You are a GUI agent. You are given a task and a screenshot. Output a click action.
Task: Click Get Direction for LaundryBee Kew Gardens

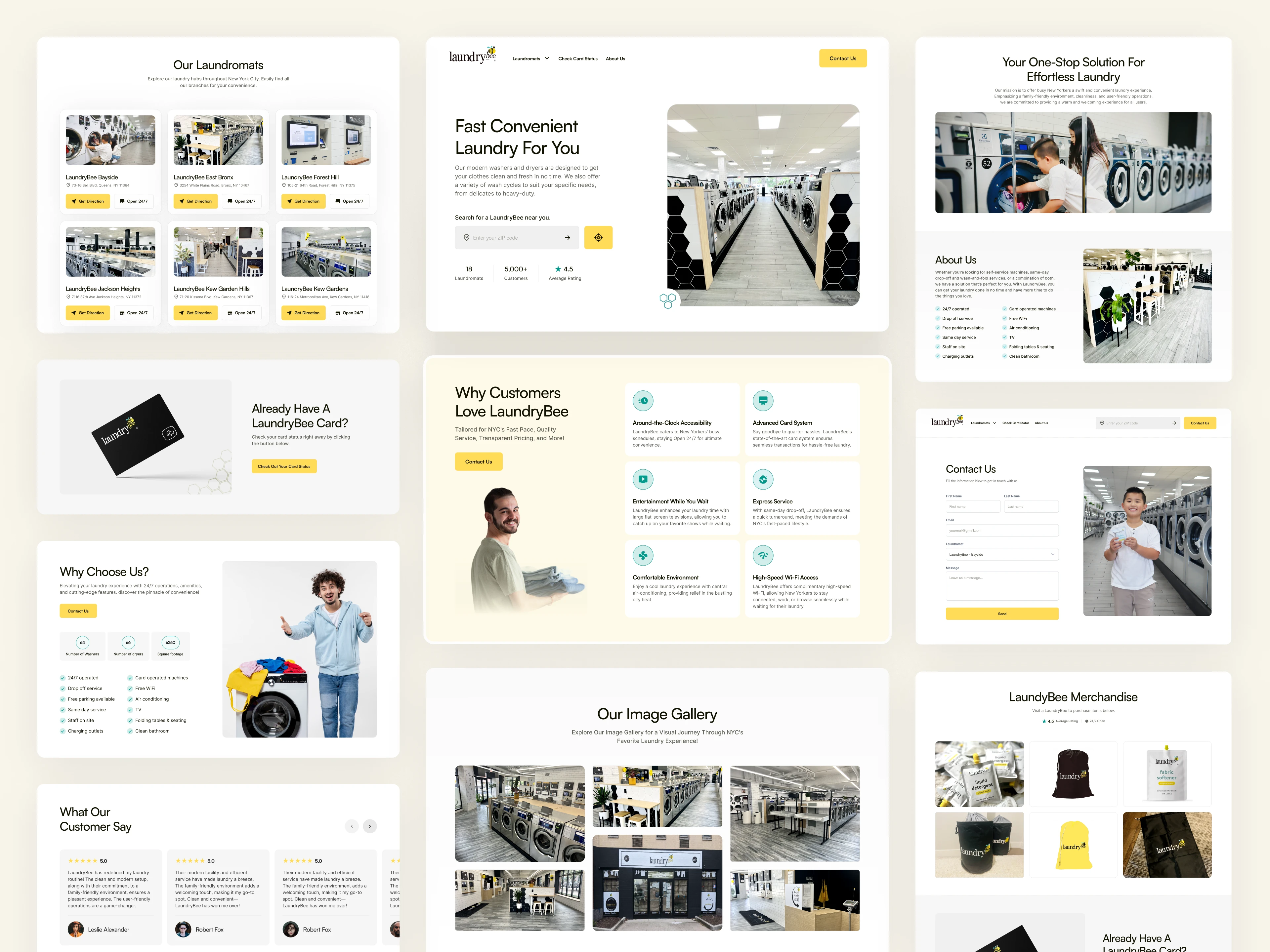coord(303,313)
